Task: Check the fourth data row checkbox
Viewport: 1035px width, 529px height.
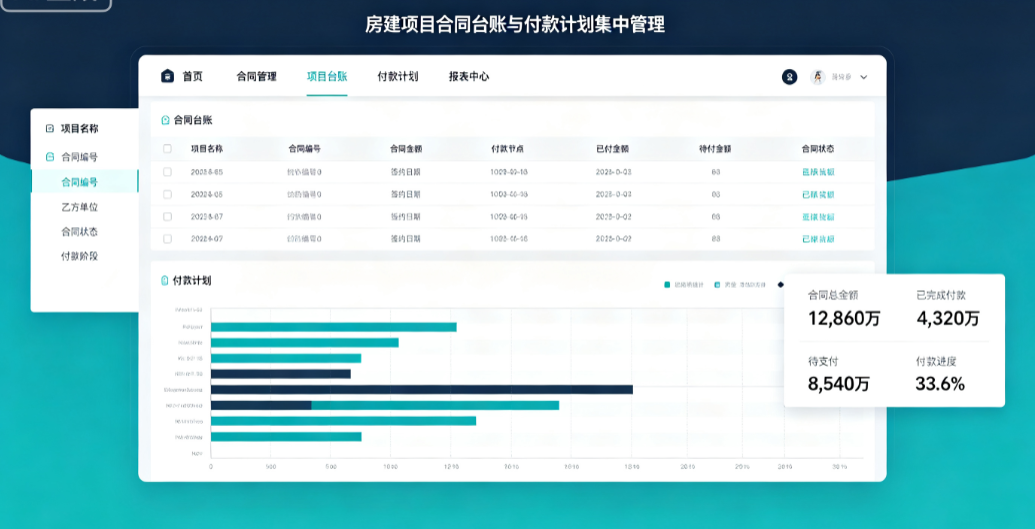Action: [x=167, y=238]
